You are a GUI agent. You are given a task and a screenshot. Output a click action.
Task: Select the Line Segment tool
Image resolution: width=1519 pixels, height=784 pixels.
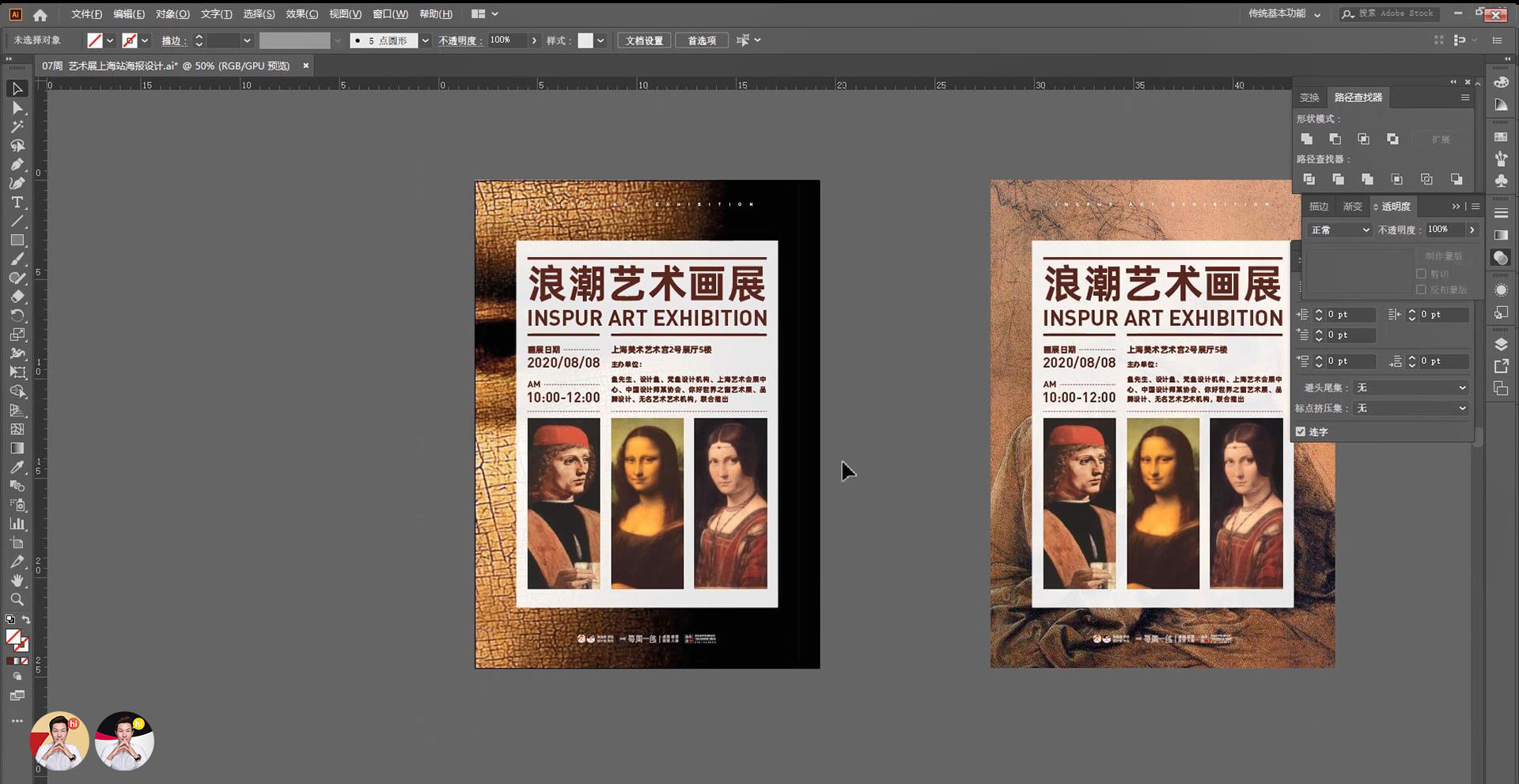point(17,222)
